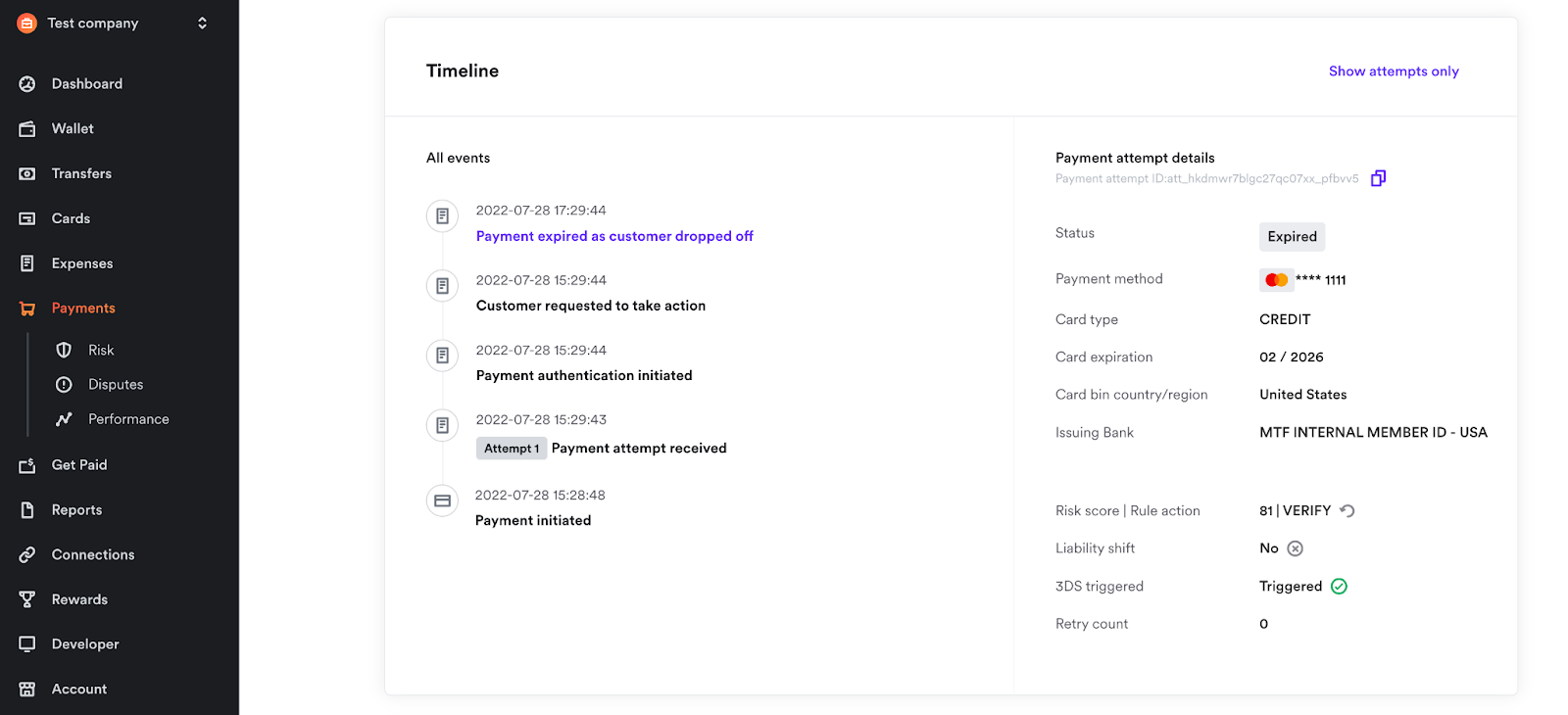Click the Attempt 1 badge

click(511, 449)
